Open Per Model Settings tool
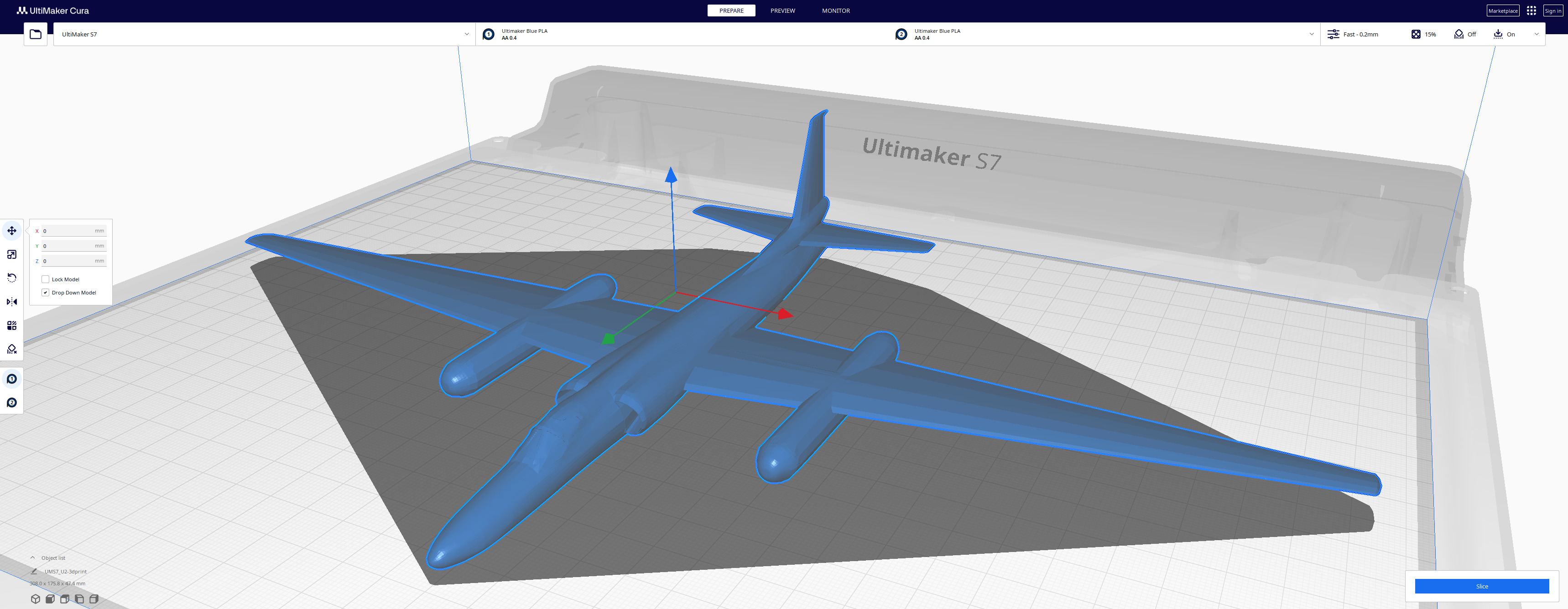Screen dimensions: 1568x609 [11, 325]
